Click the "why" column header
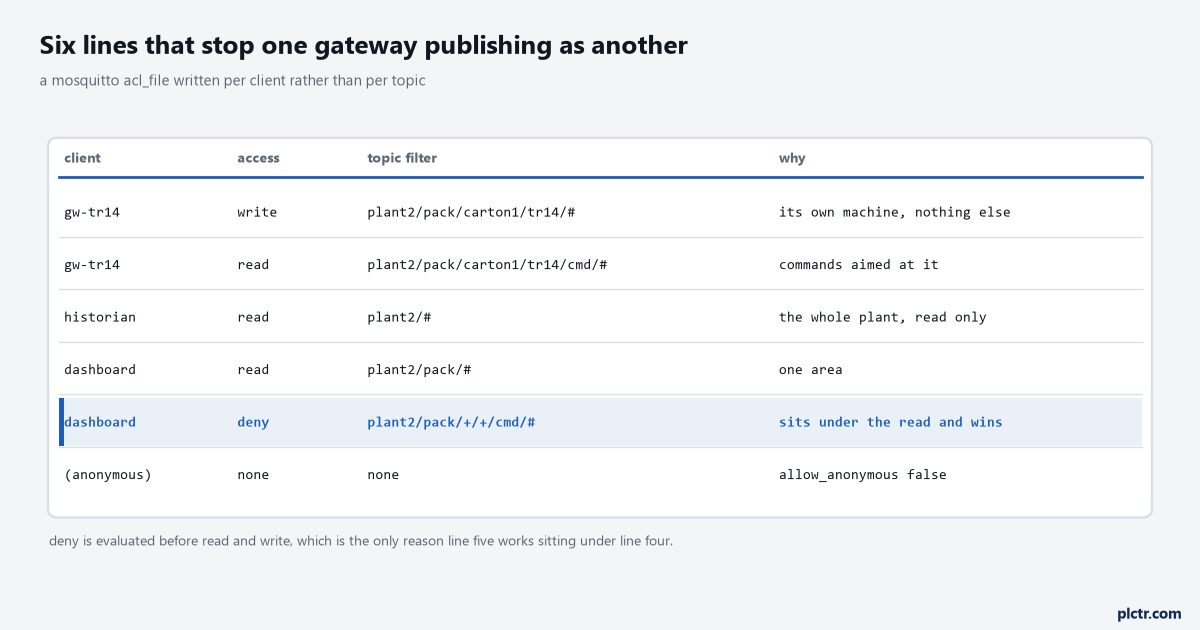Image resolution: width=1200 pixels, height=630 pixels. pyautogui.click(x=792, y=158)
